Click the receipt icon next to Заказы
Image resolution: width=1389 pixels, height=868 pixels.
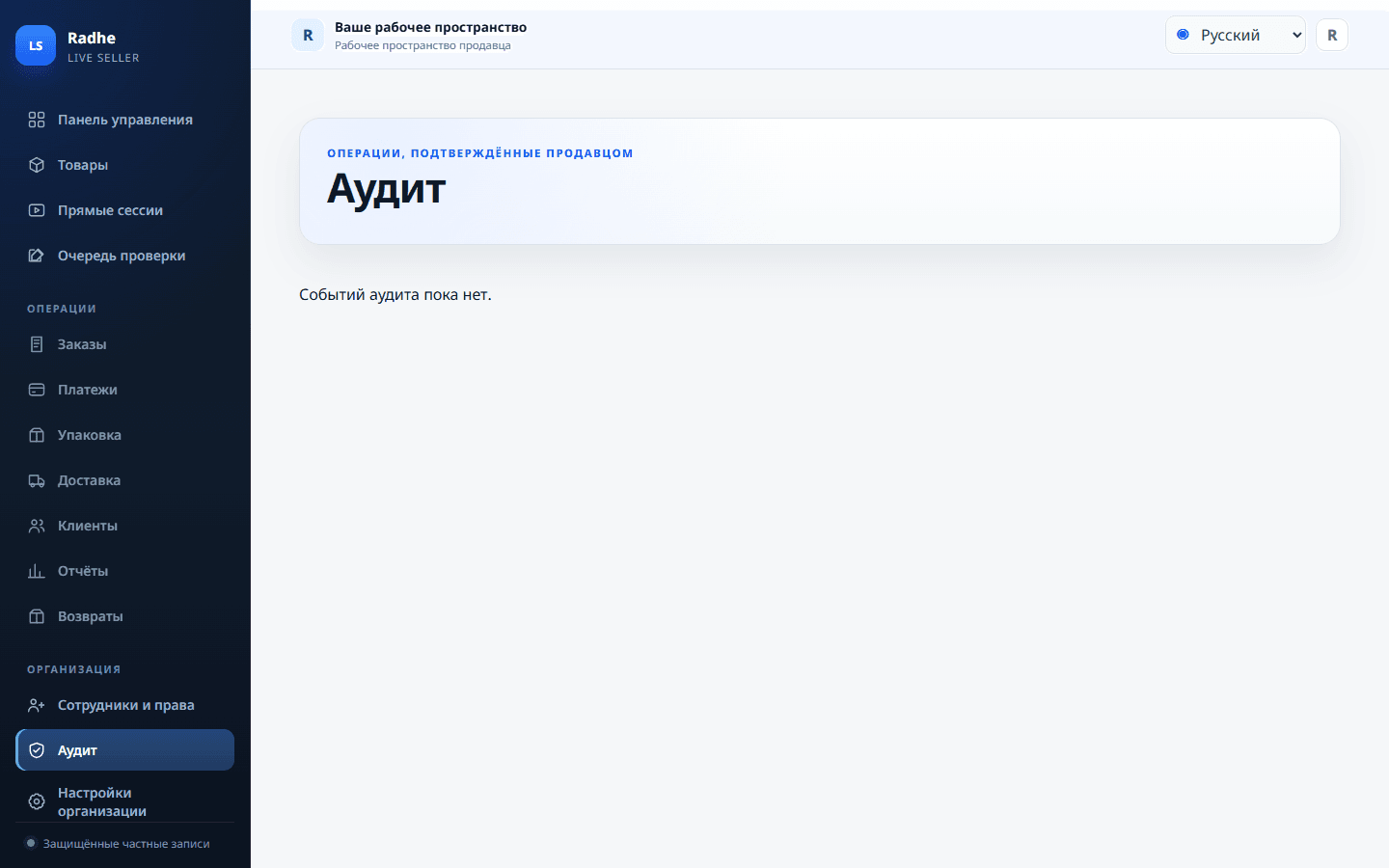point(37,344)
